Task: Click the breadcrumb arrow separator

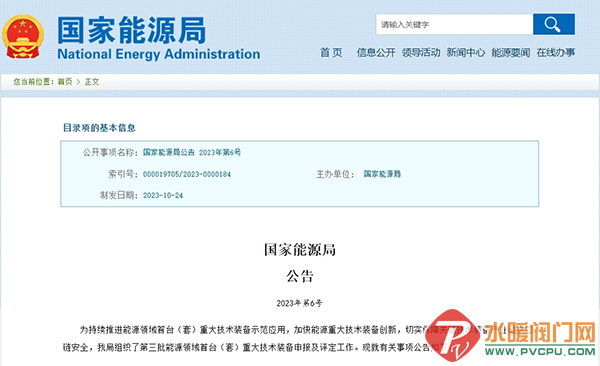Action: [78, 82]
